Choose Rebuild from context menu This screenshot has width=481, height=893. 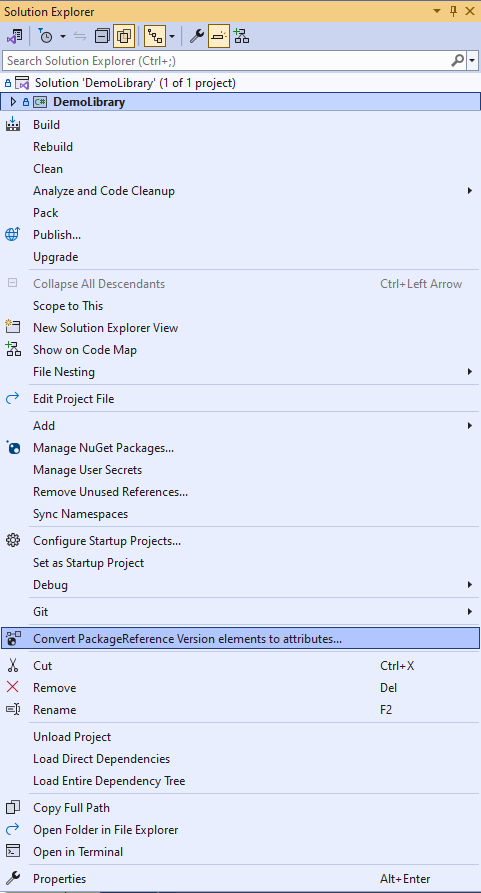pyautogui.click(x=240, y=147)
